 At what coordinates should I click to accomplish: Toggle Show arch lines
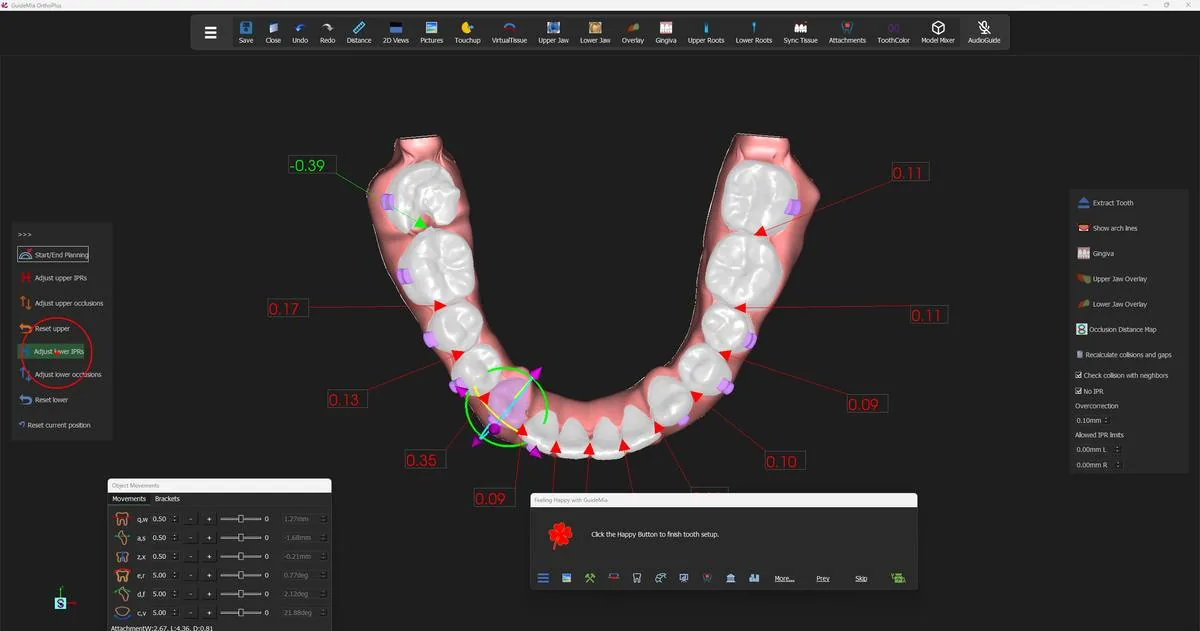click(x=1107, y=228)
